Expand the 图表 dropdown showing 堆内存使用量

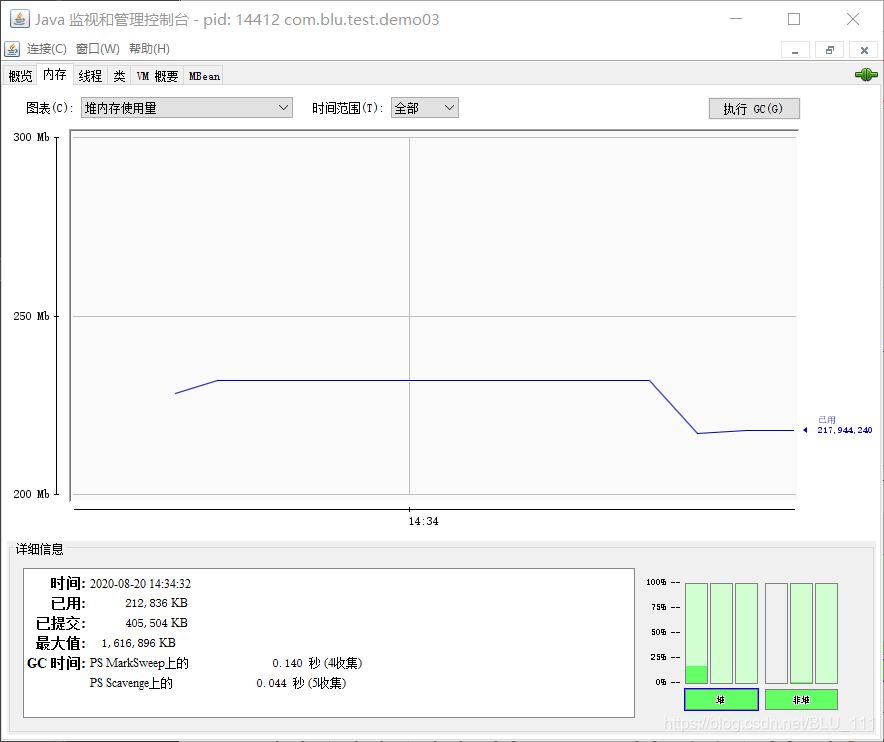pyautogui.click(x=187, y=108)
